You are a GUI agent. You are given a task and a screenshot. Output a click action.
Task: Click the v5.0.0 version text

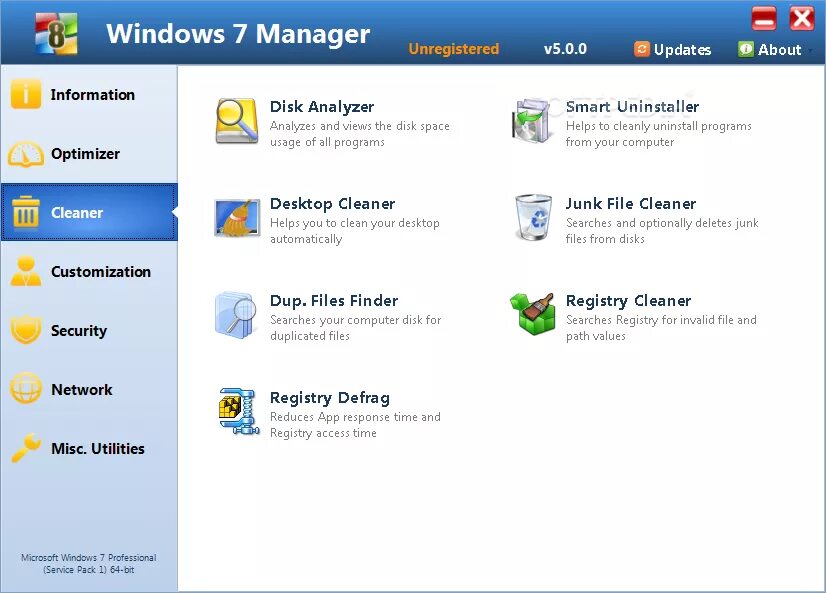(565, 49)
